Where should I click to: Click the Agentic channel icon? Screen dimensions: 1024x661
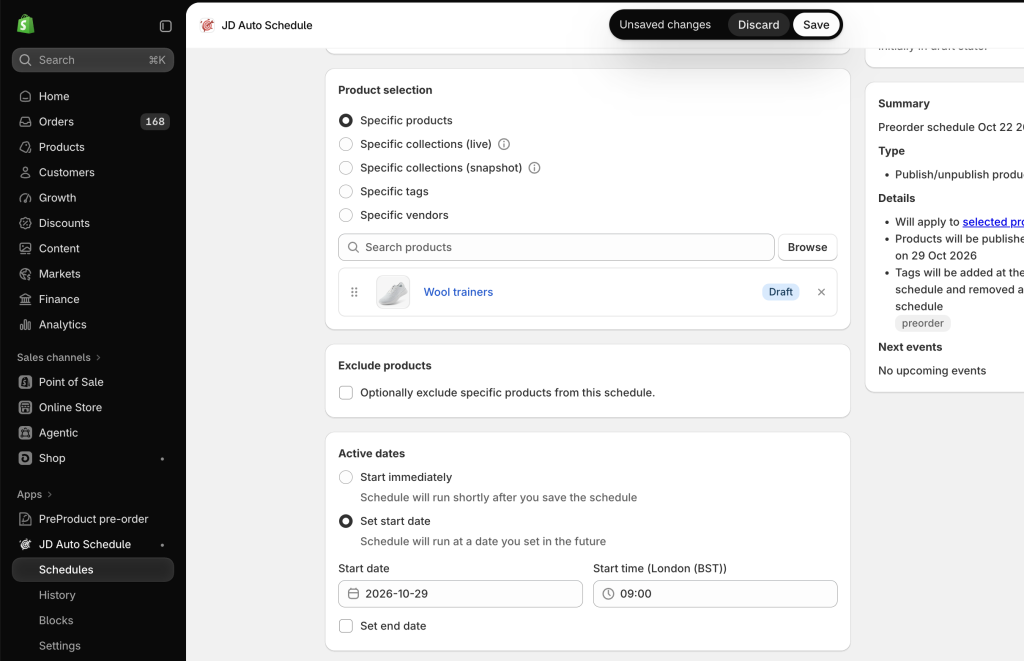pos(25,432)
